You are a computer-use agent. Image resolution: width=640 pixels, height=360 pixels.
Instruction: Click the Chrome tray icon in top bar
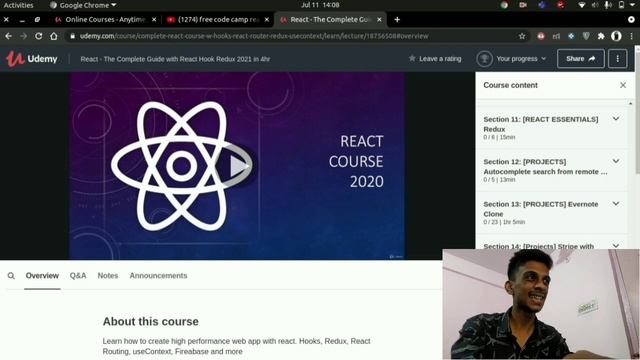pos(504,5)
